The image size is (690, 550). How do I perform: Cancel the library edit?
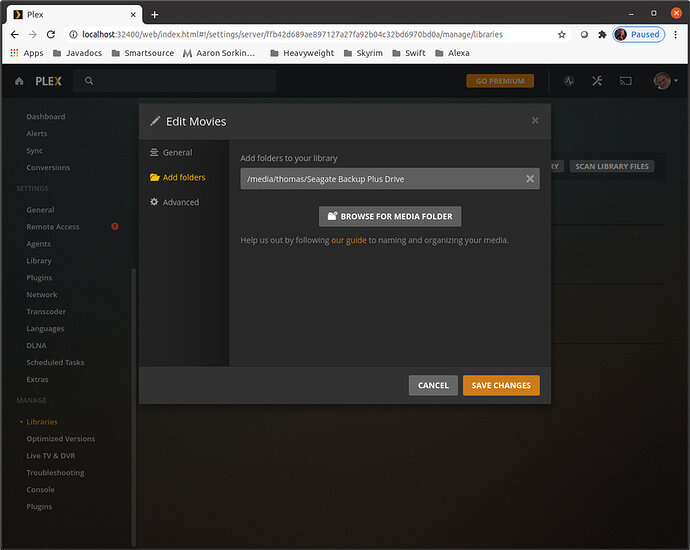[x=433, y=385]
